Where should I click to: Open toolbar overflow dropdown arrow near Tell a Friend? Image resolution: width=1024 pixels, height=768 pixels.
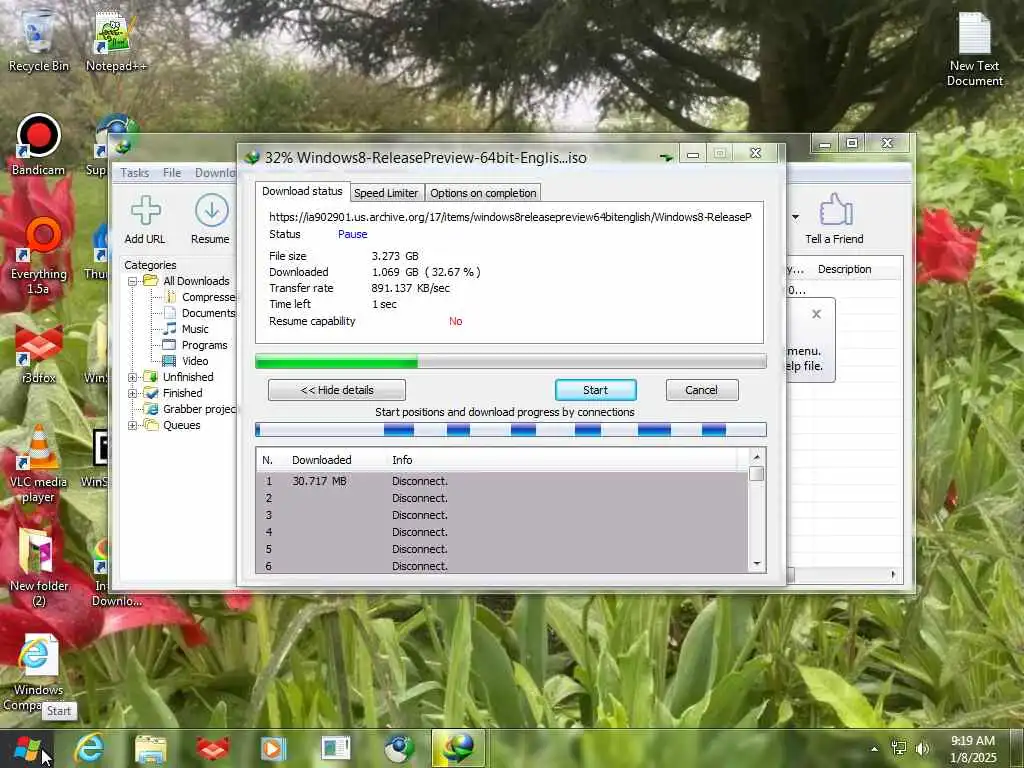click(795, 217)
